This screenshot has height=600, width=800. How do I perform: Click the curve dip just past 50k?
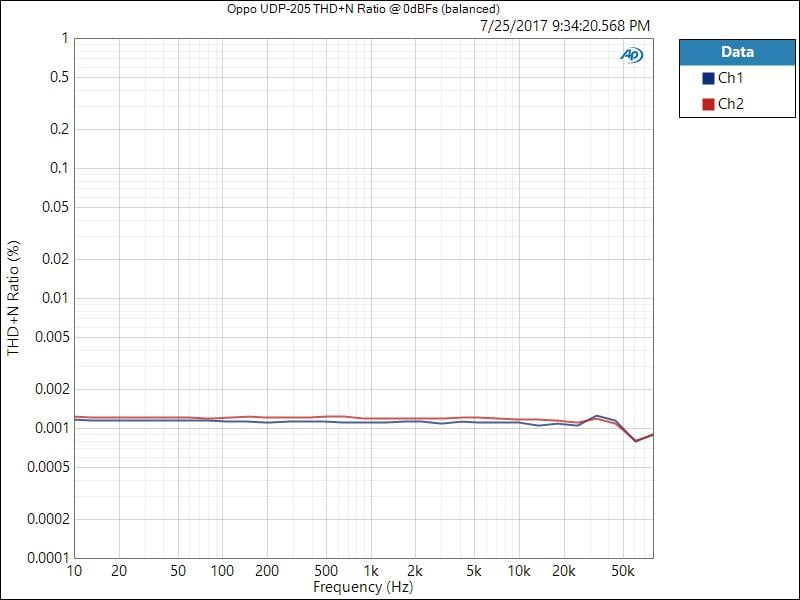[x=636, y=441]
